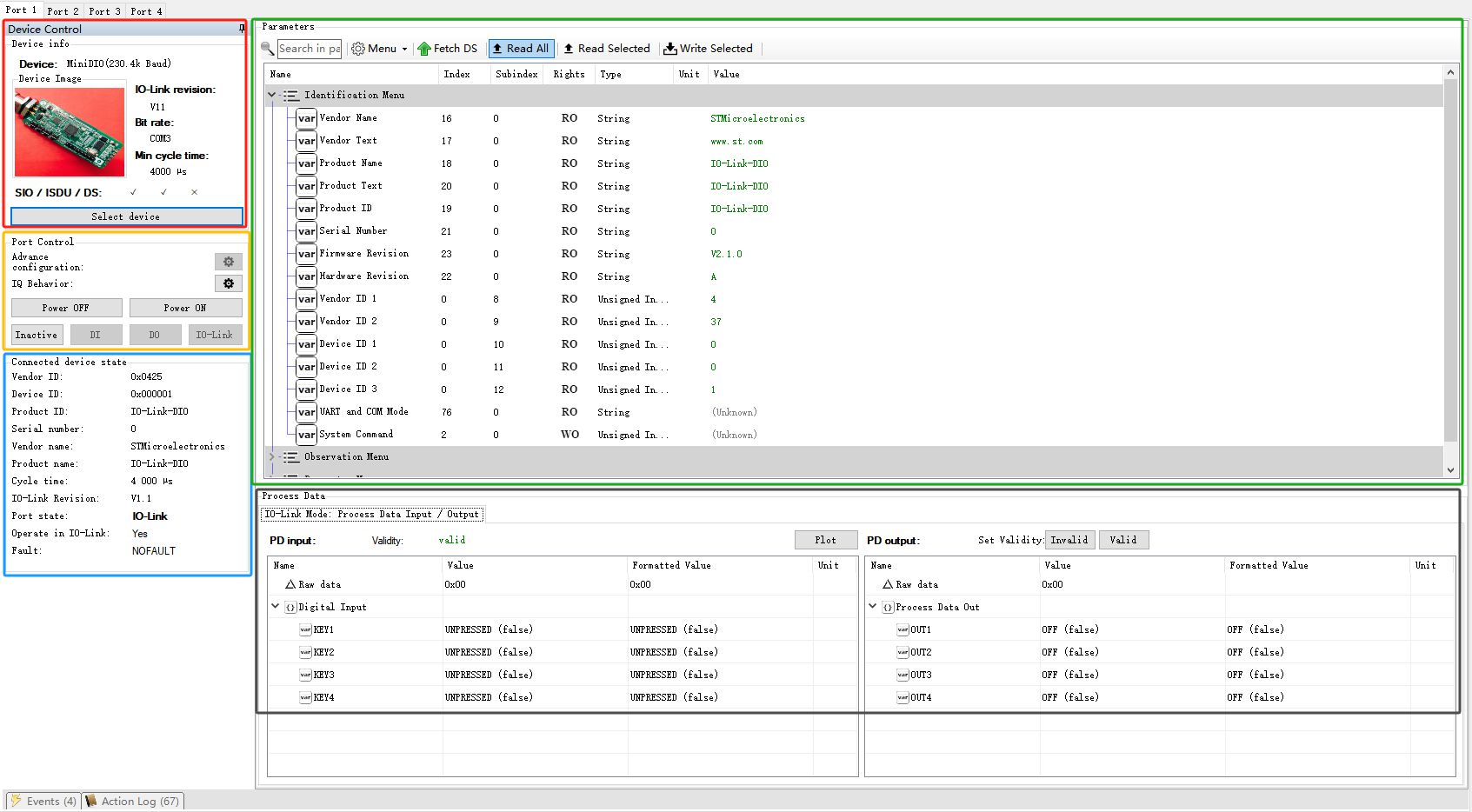
Task: Click the Events tab icon at the bottom
Action: click(16, 801)
